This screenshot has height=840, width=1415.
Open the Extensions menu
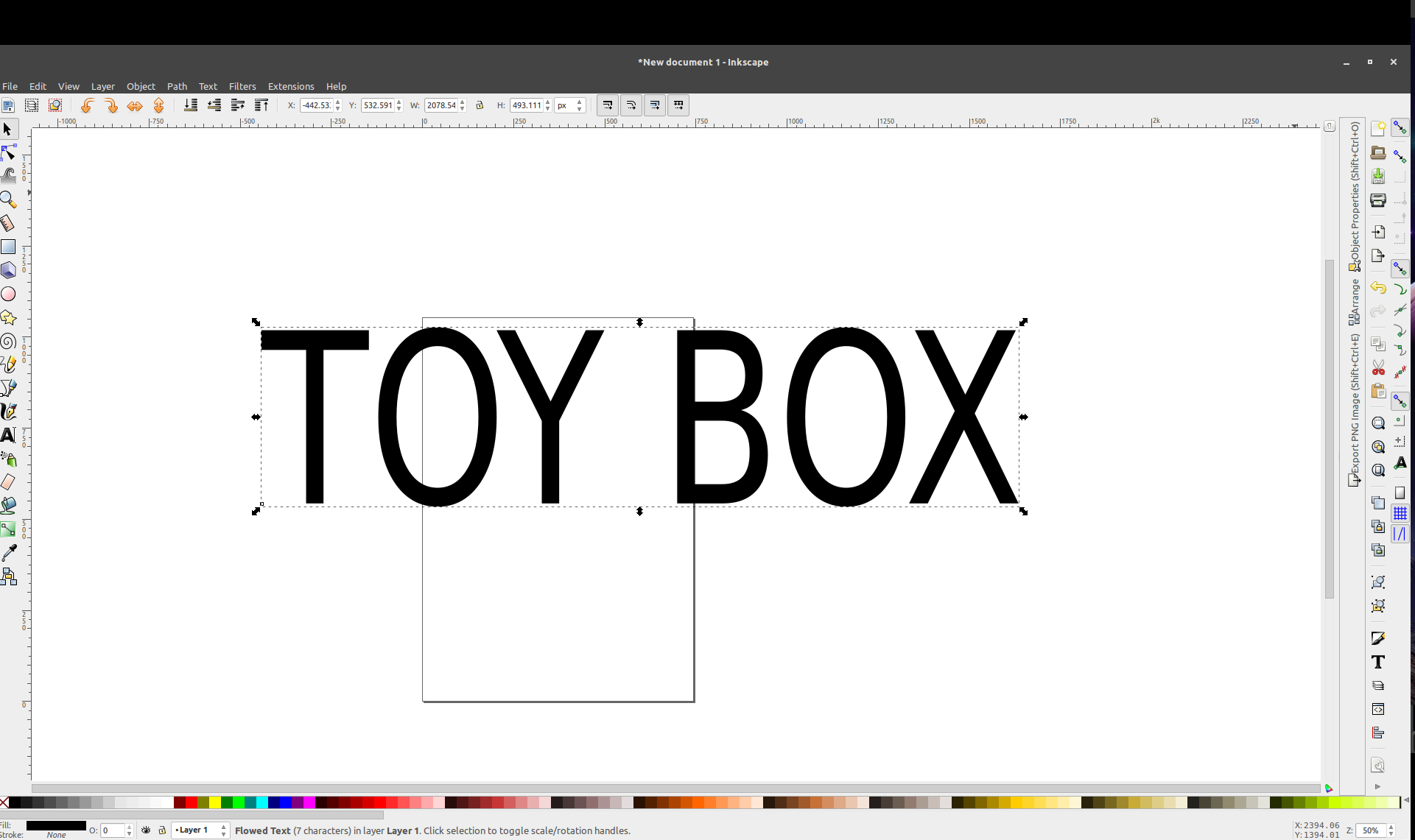(290, 86)
